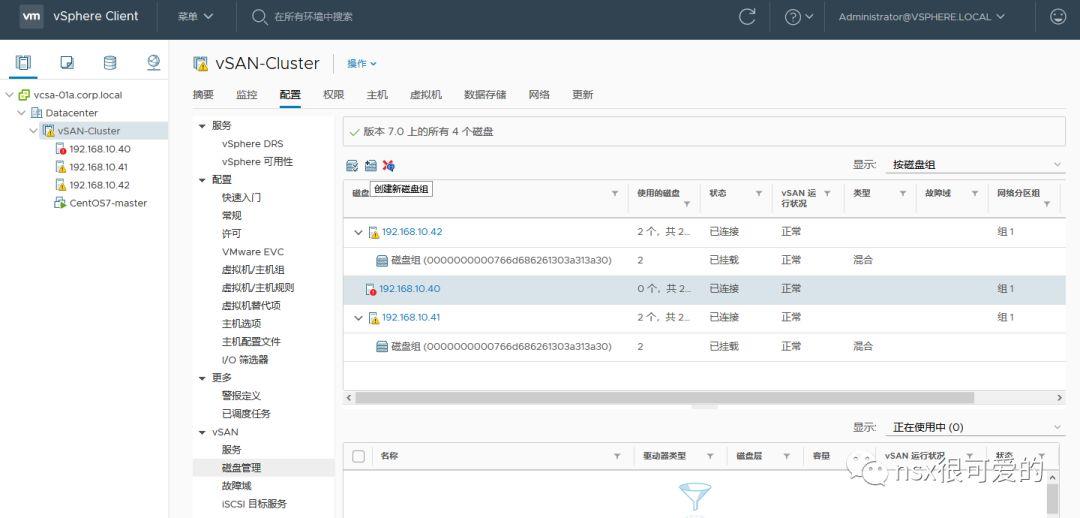Collapse the vSAN-Cluster tree node
The width and height of the screenshot is (1080, 518).
point(34,131)
